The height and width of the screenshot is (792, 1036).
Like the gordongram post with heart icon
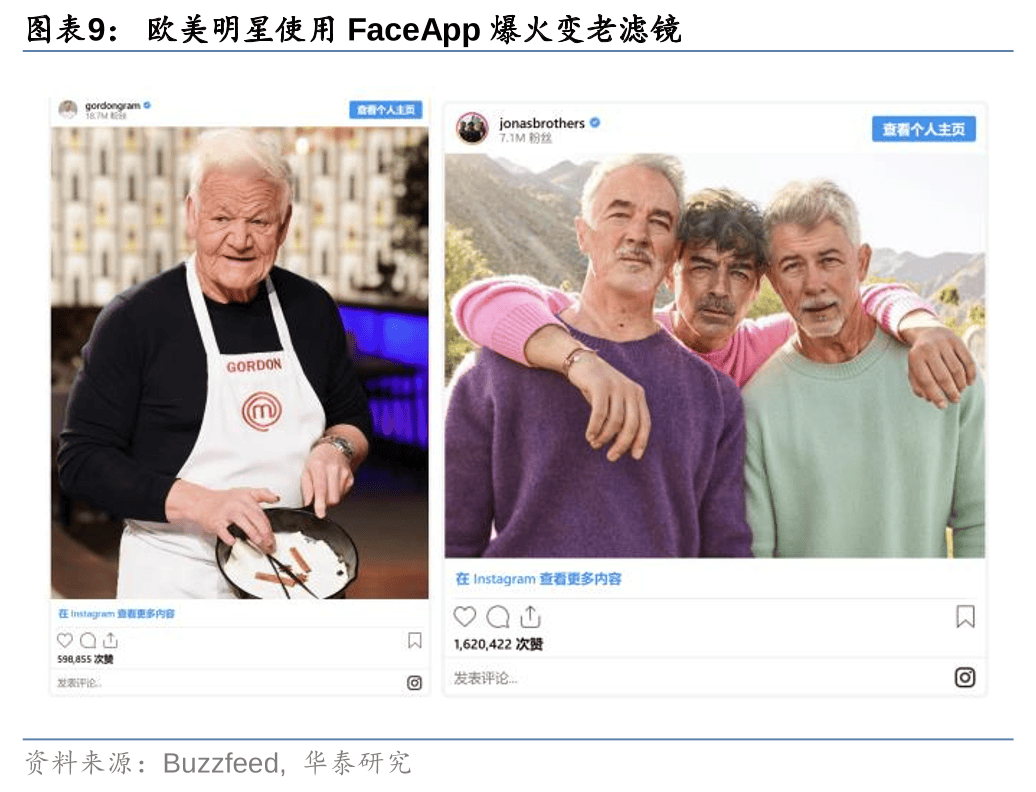click(x=65, y=641)
